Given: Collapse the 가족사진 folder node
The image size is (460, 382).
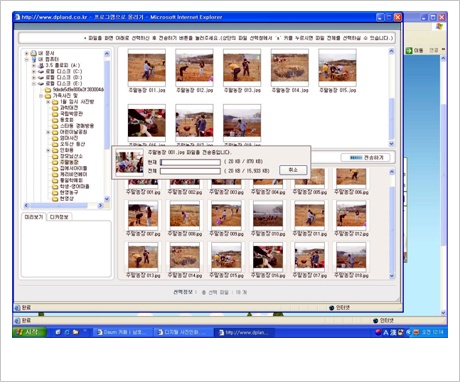Looking at the screenshot, I should 41,96.
